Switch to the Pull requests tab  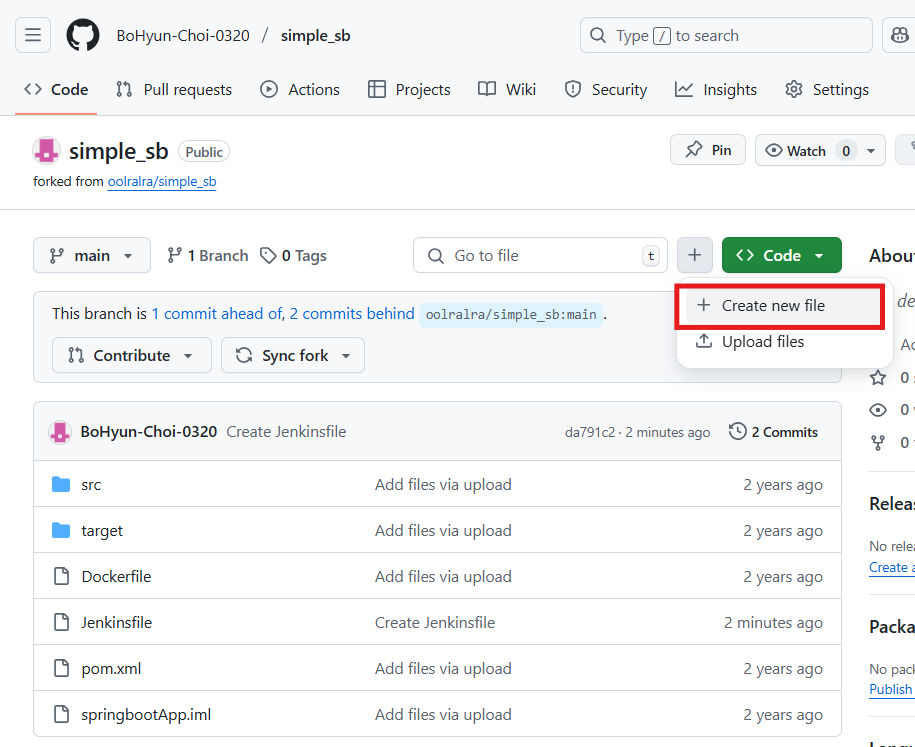(174, 89)
